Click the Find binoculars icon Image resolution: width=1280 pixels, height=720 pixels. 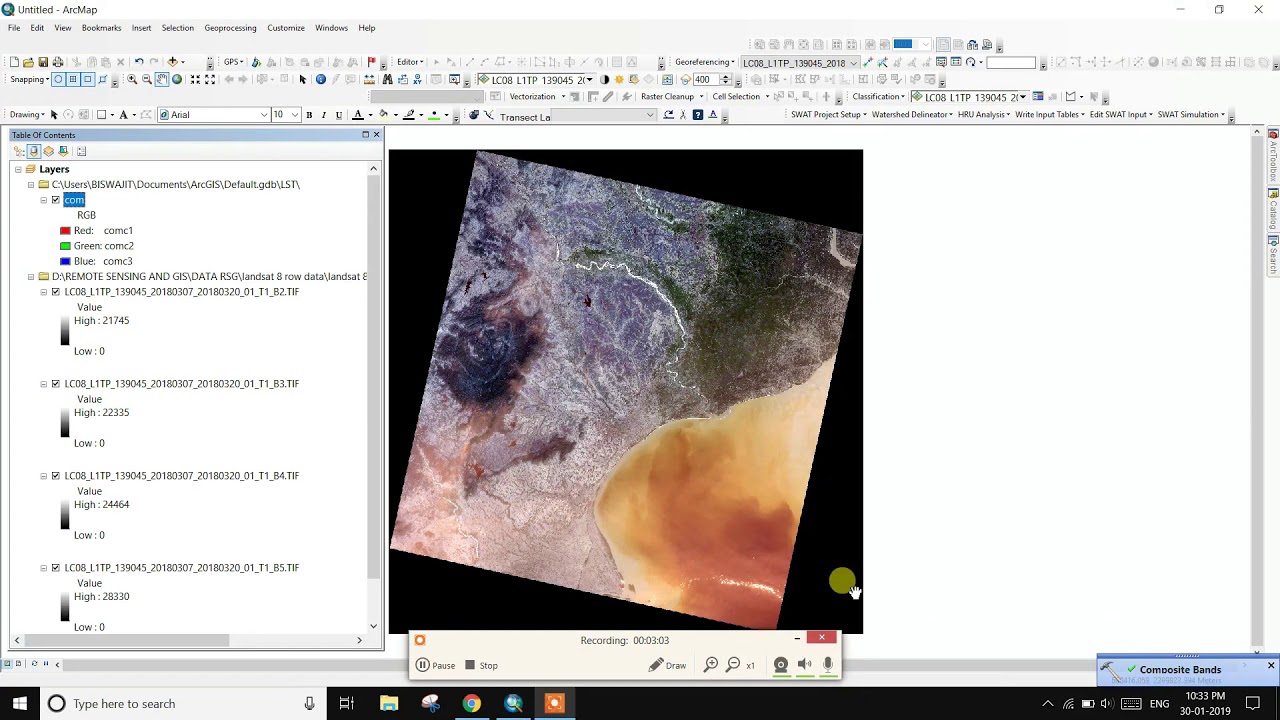coord(387,79)
